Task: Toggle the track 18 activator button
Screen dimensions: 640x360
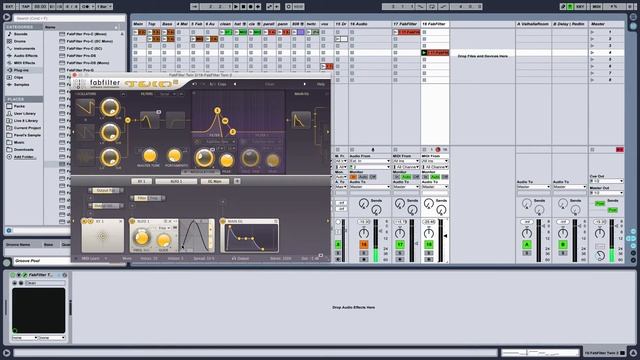Action: point(429,244)
